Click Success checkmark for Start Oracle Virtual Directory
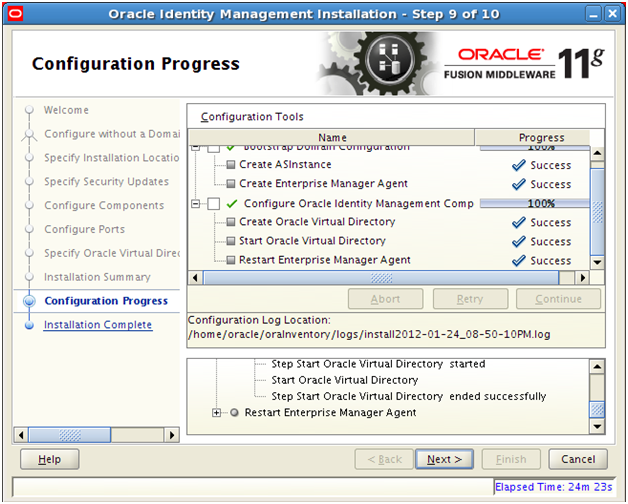 [519, 242]
